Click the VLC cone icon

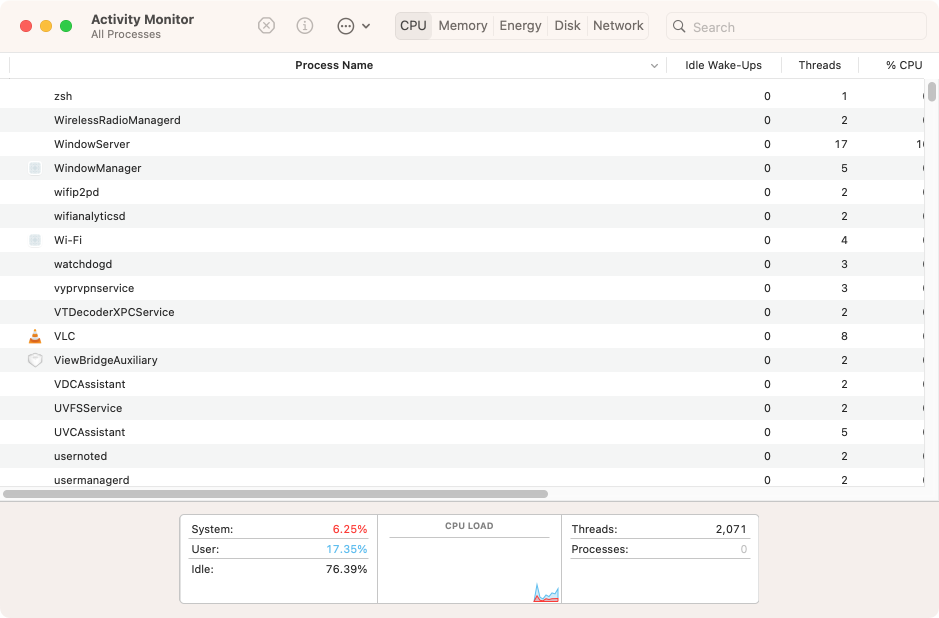35,336
